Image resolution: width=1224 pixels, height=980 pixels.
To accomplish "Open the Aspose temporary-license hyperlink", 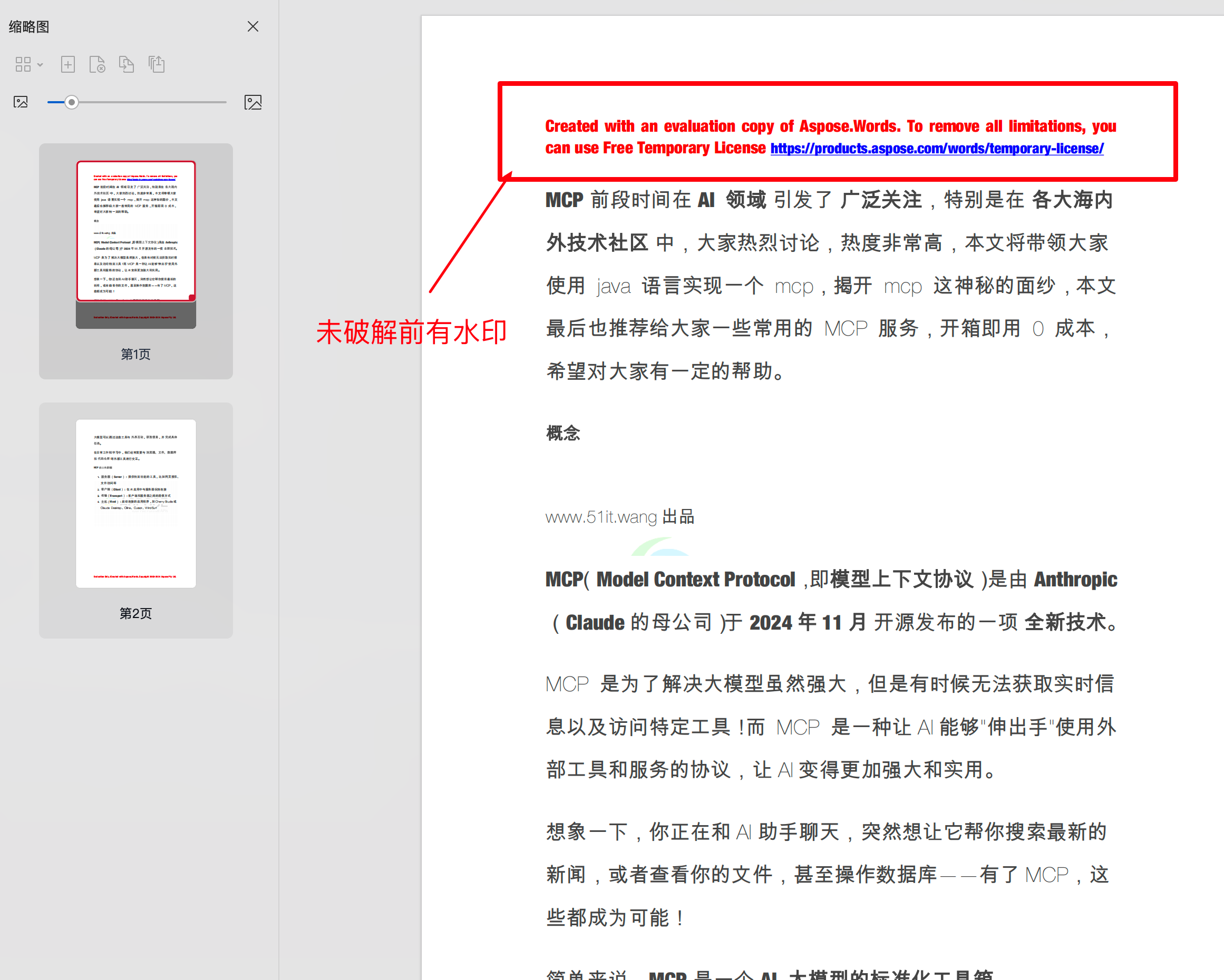I will (937, 149).
